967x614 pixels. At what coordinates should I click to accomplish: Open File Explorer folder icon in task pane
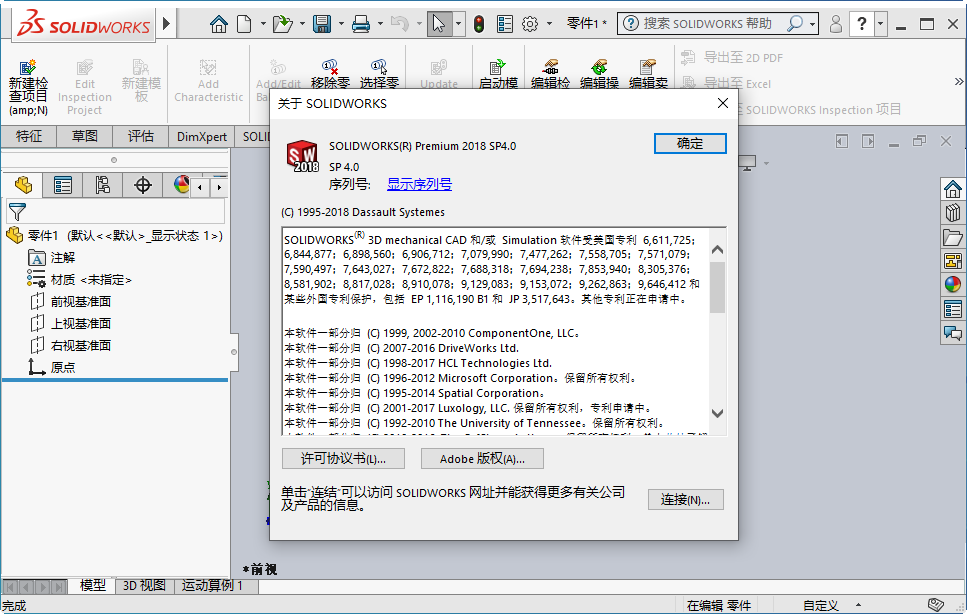coord(953,237)
